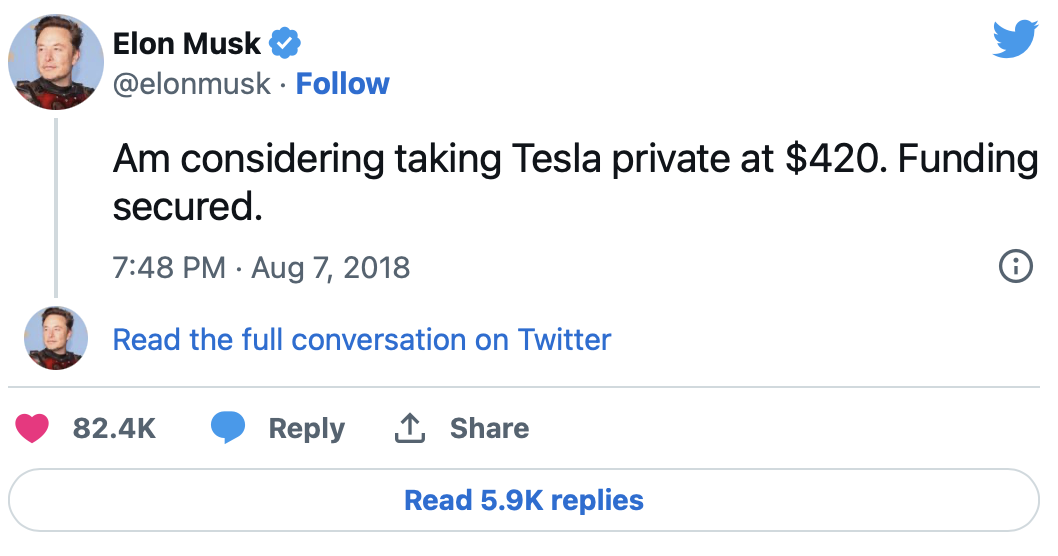Open the tweet info icon
Viewport: 1058px width, 556px height.
point(1015,267)
